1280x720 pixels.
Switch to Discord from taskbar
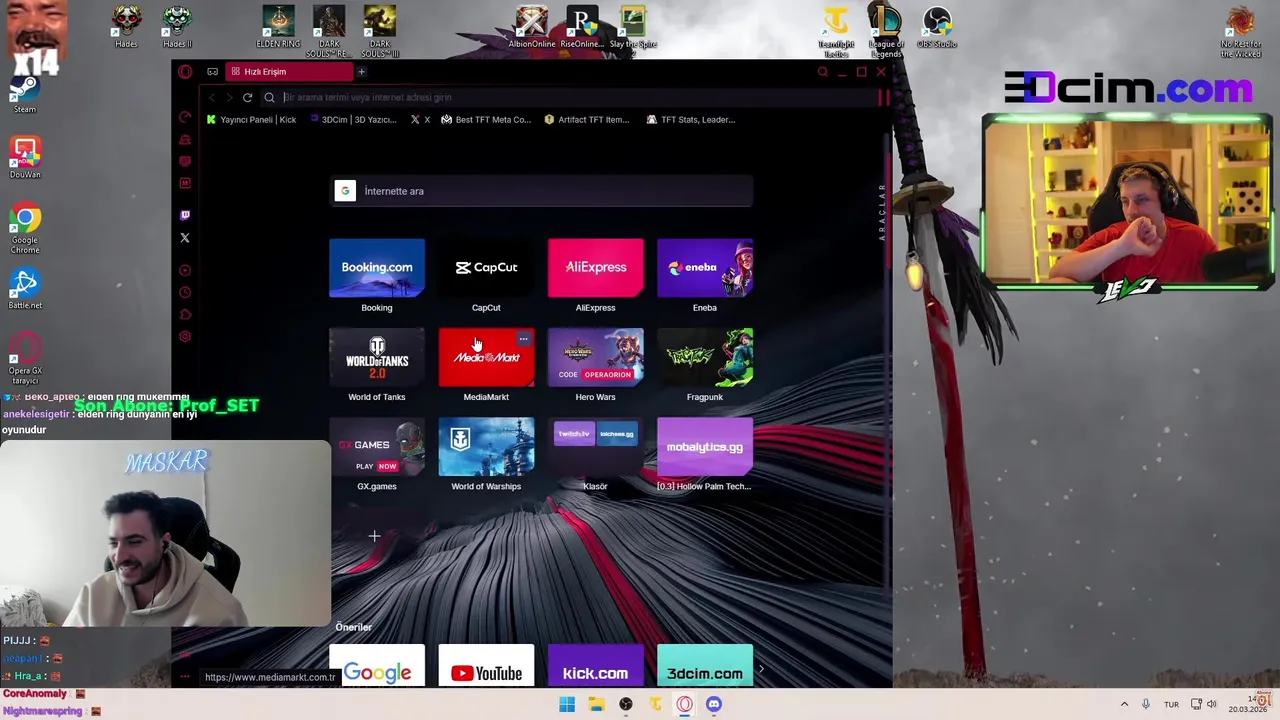[714, 705]
